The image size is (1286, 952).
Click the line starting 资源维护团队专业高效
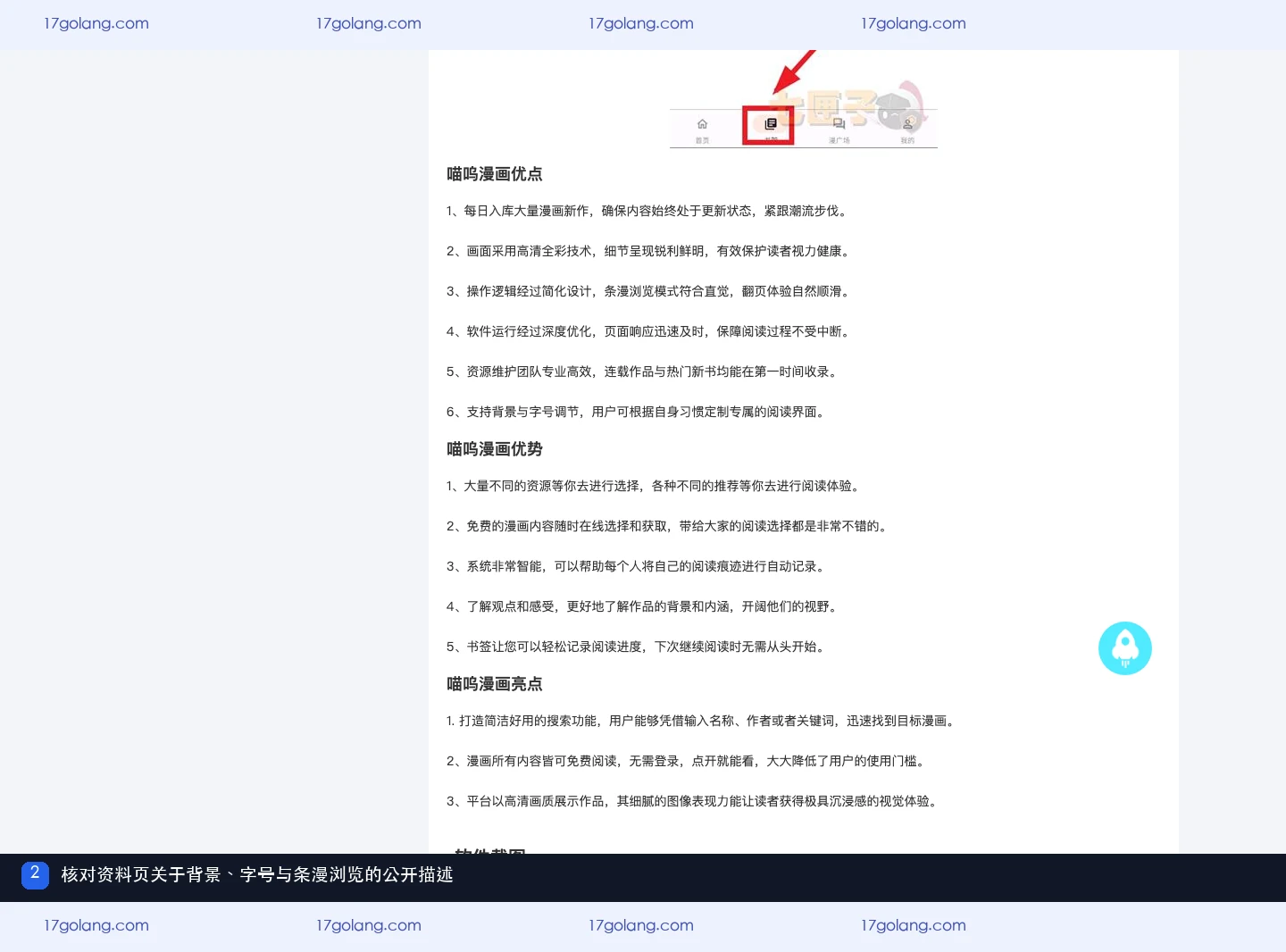(x=644, y=372)
